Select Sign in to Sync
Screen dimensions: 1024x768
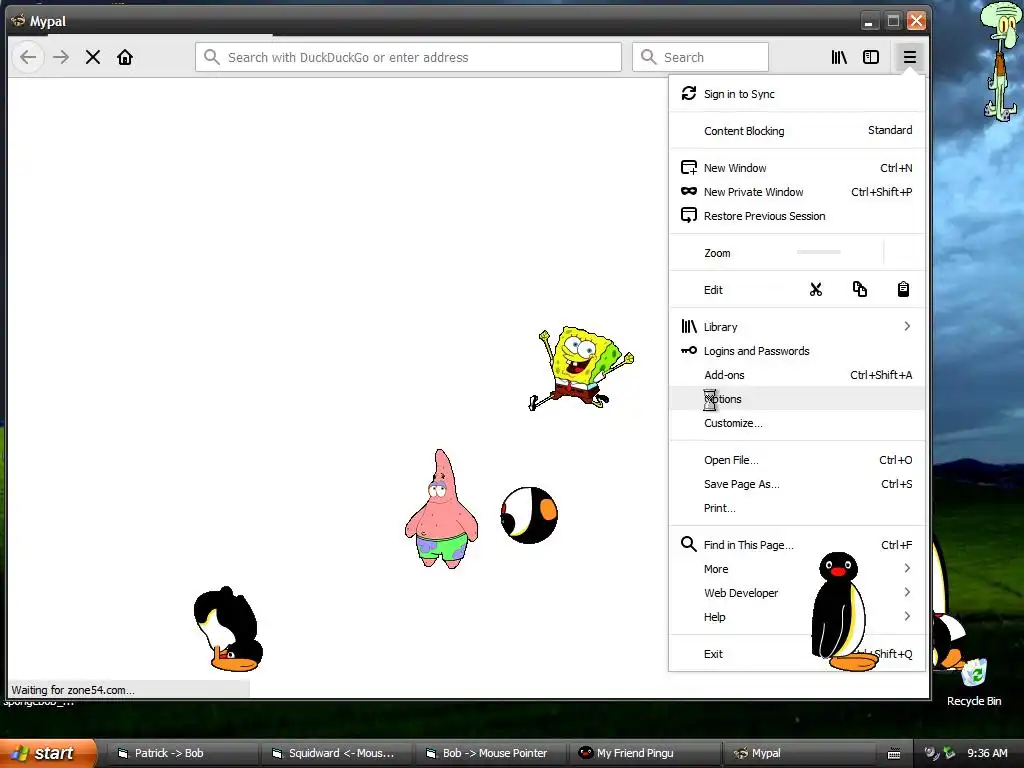(797, 94)
